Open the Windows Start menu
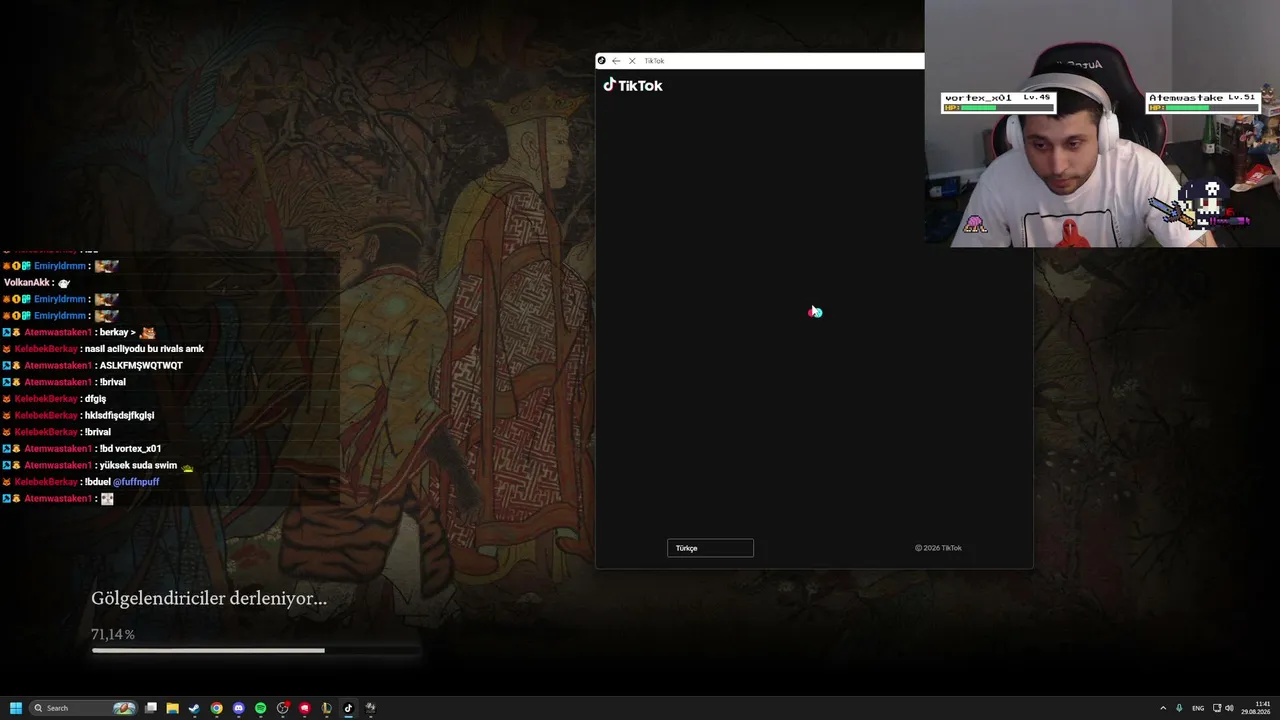This screenshot has width=1280, height=720. [16, 708]
